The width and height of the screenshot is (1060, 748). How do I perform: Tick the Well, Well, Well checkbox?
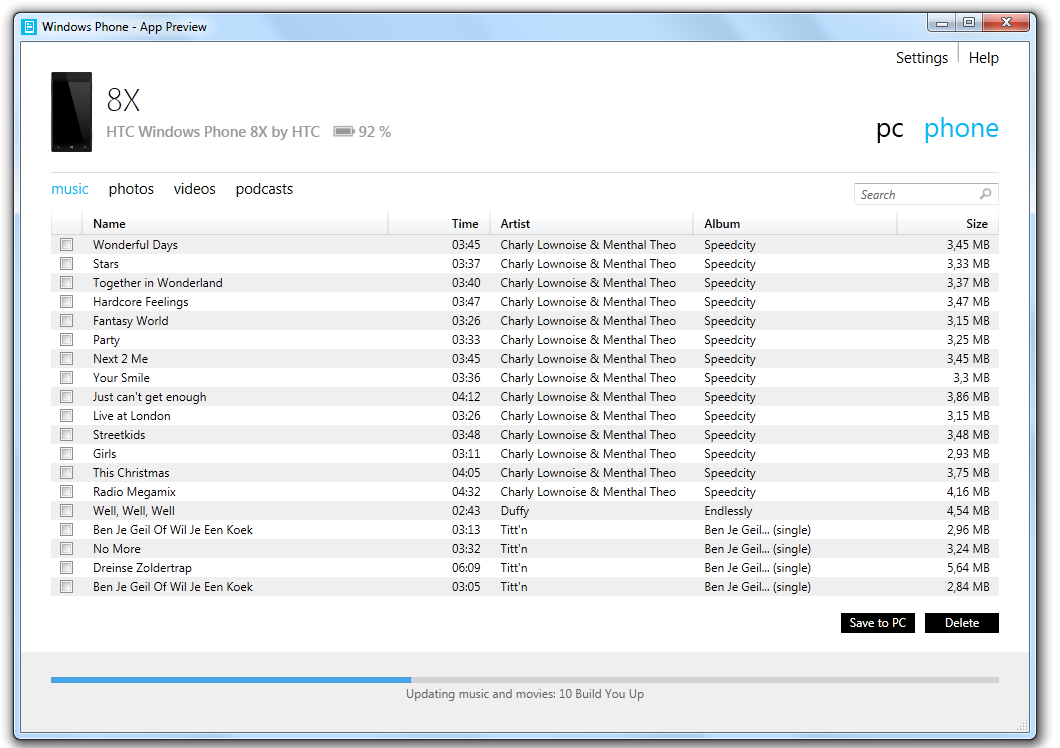click(66, 510)
